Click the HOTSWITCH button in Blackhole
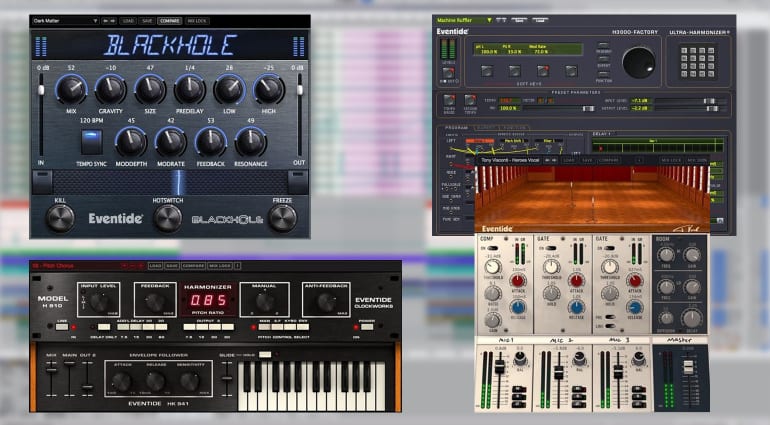 167,219
